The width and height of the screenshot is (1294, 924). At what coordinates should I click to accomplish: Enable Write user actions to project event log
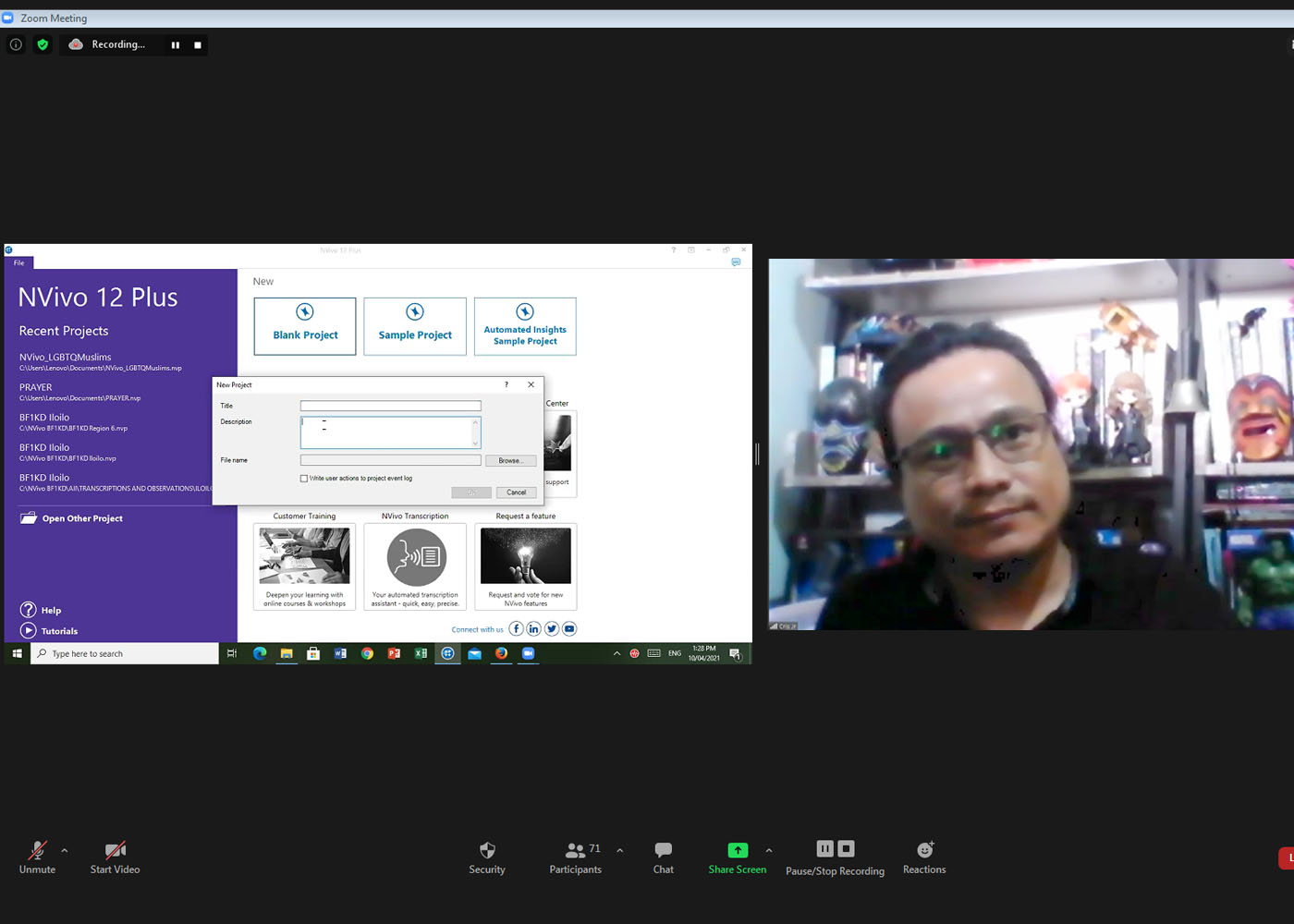[304, 479]
